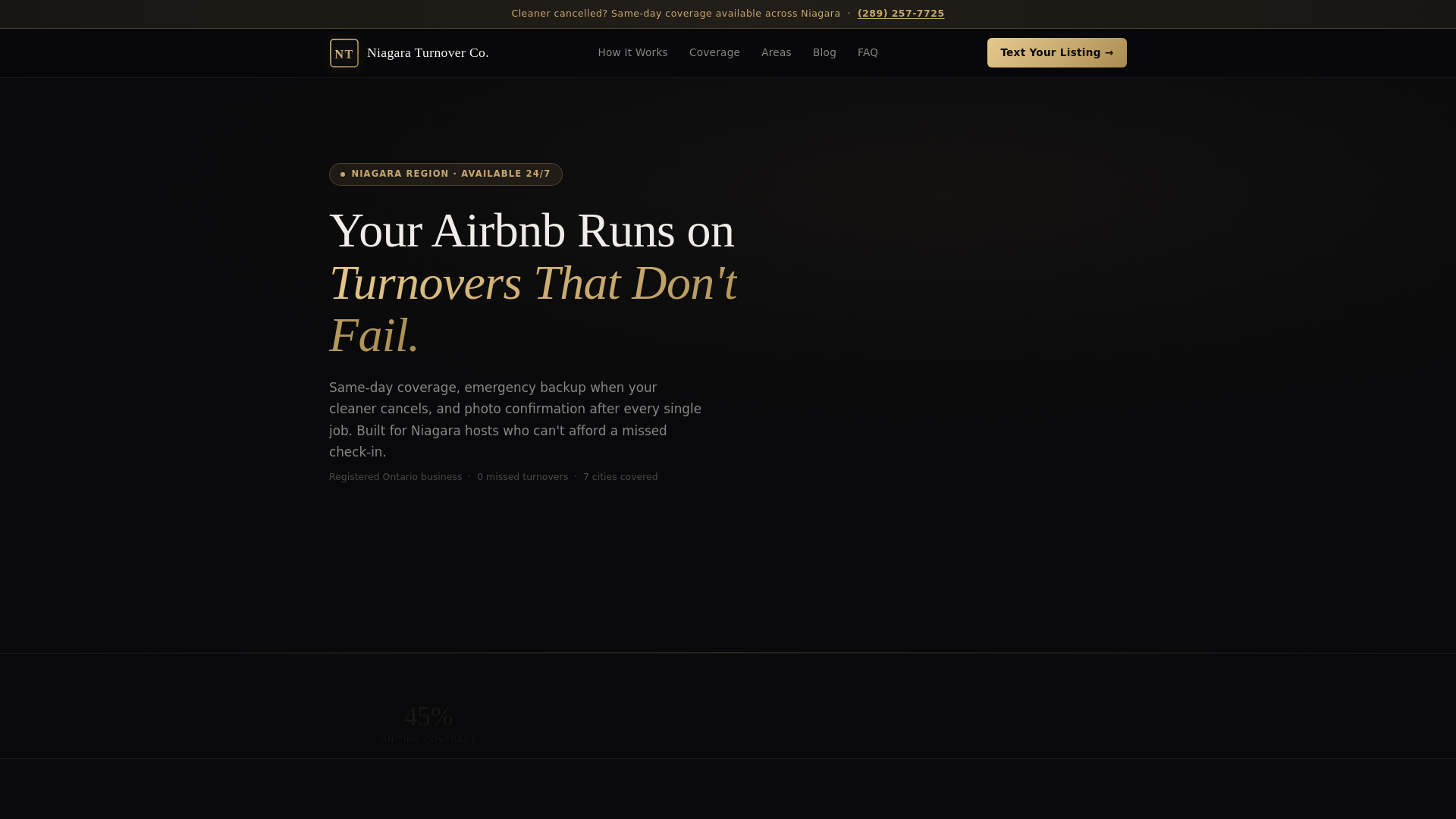The image size is (1456, 819).
Task: Click the gold dot in Niagara Region badge
Action: click(x=343, y=174)
